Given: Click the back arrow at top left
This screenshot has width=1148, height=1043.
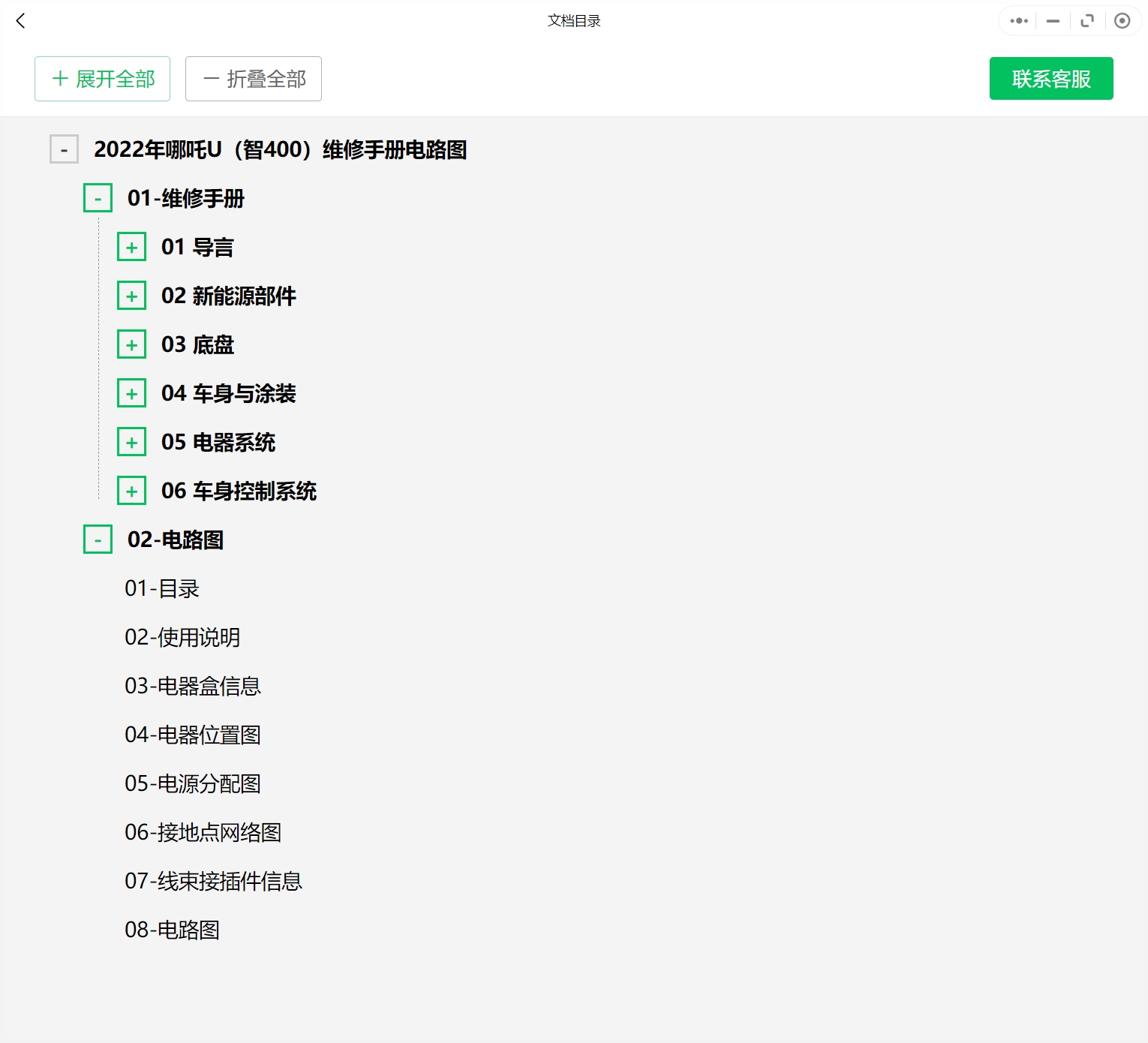Looking at the screenshot, I should pos(20,21).
